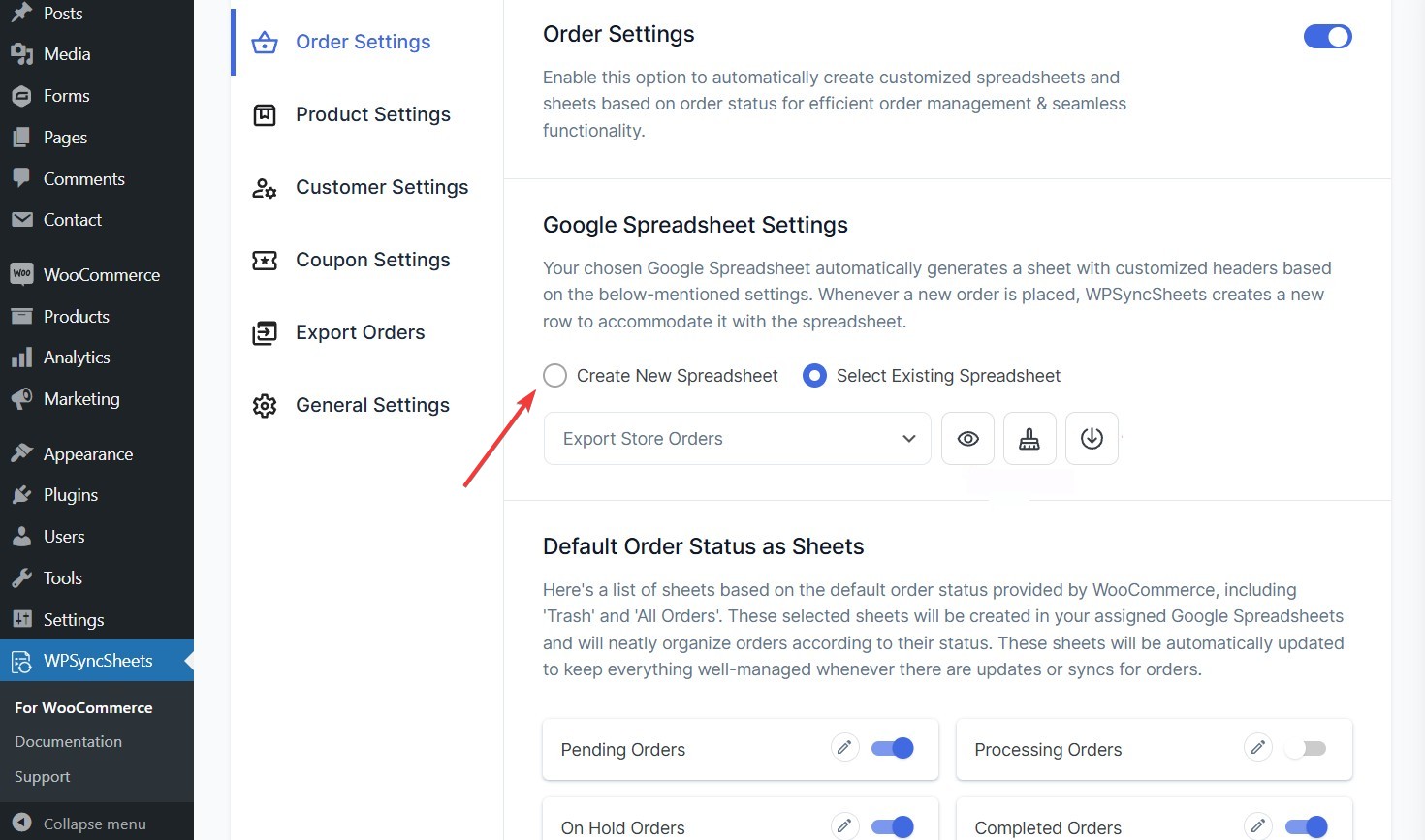The image size is (1425, 840).
Task: Click the Forms icon in sidebar
Action: pos(21,96)
